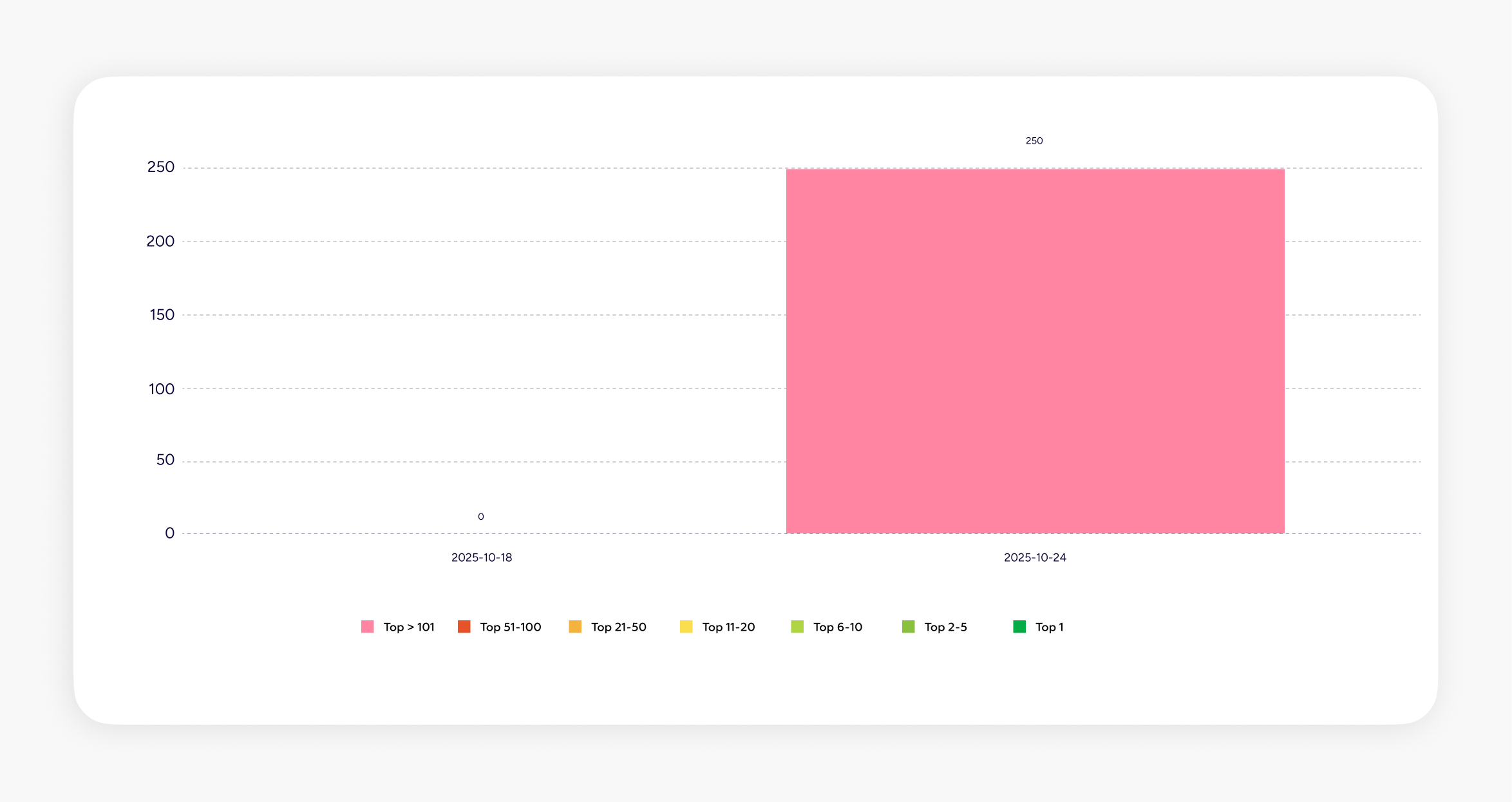The width and height of the screenshot is (1512, 802).
Task: Click the pink bar for 2025-10-24
Action: click(1035, 351)
